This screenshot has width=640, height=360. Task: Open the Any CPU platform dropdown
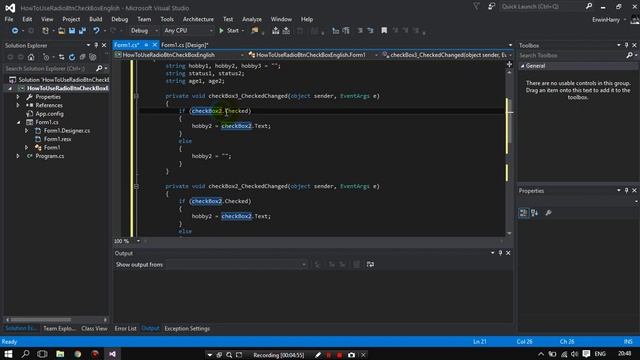pyautogui.click(x=188, y=31)
